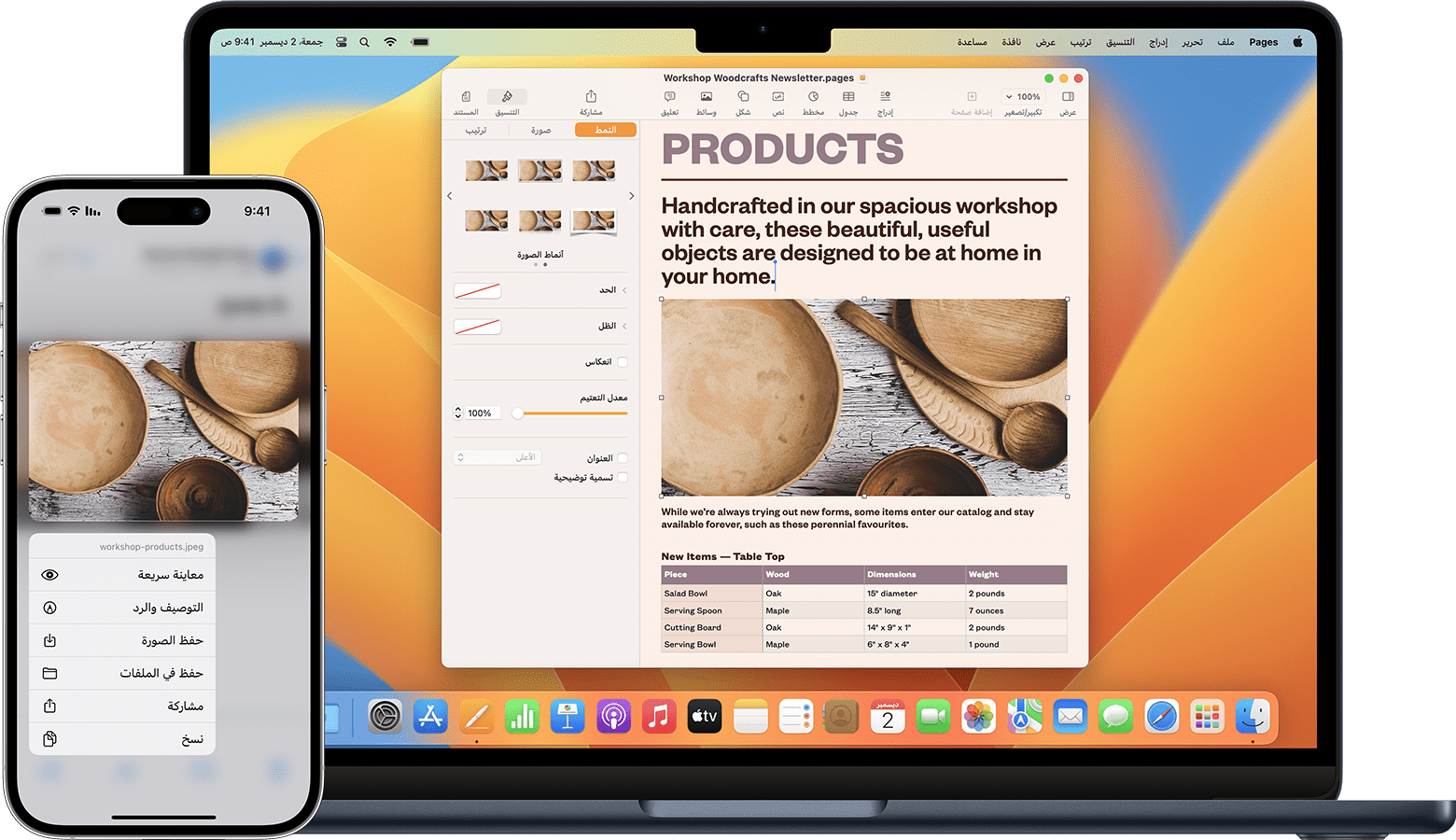Image resolution: width=1456 pixels, height=840 pixels.
Task: Click the opacity percentage stepper arrows
Action: (458, 413)
